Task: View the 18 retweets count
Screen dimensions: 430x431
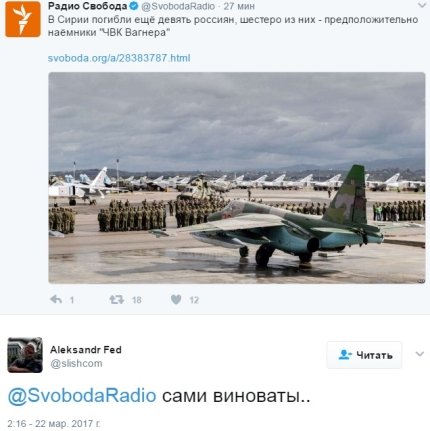Action: [137, 300]
